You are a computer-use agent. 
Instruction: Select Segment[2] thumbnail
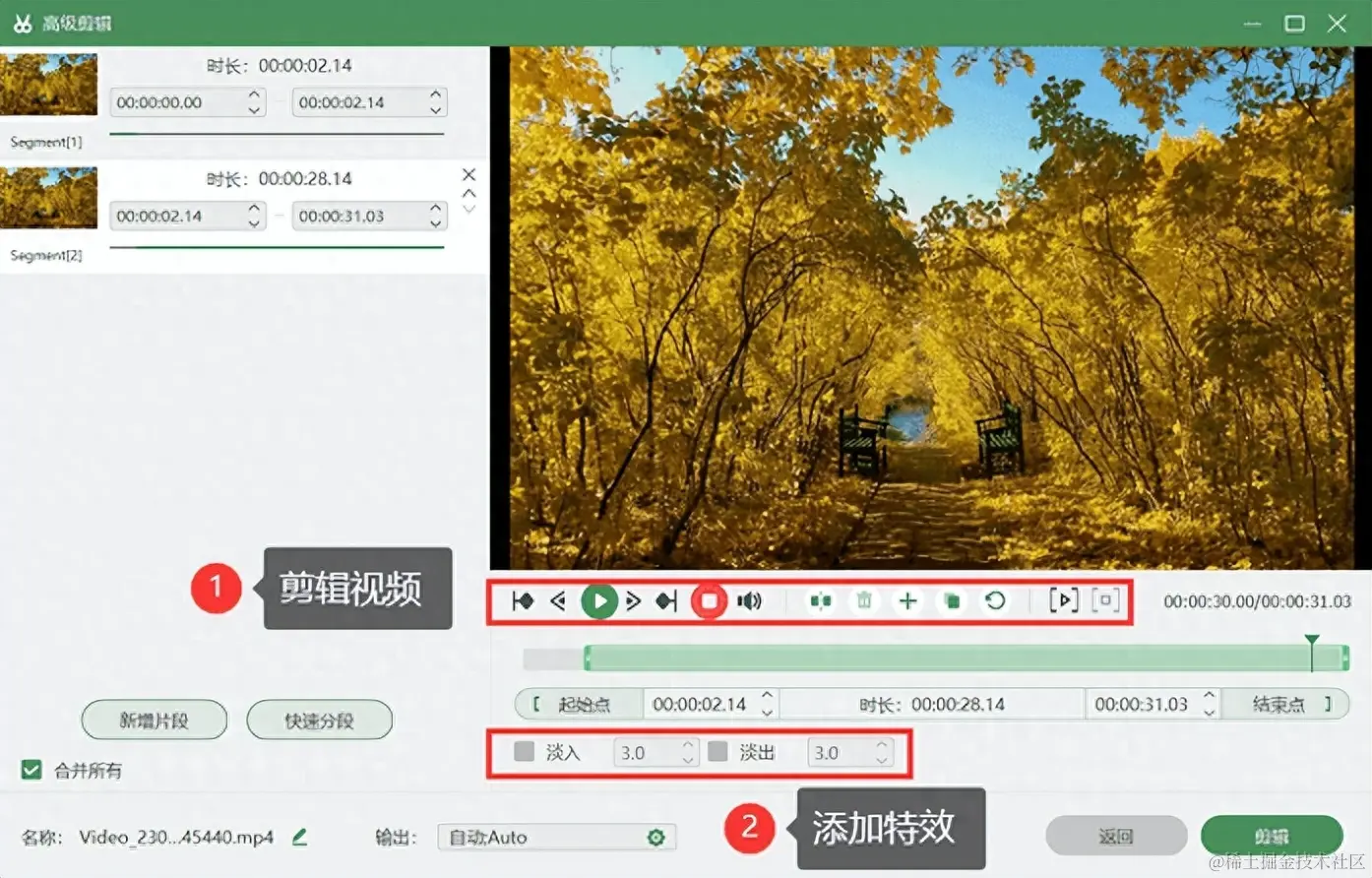[49, 198]
